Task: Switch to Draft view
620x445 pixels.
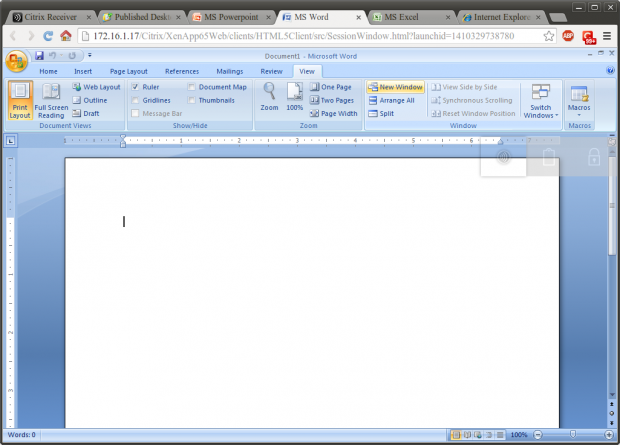Action: [86, 114]
